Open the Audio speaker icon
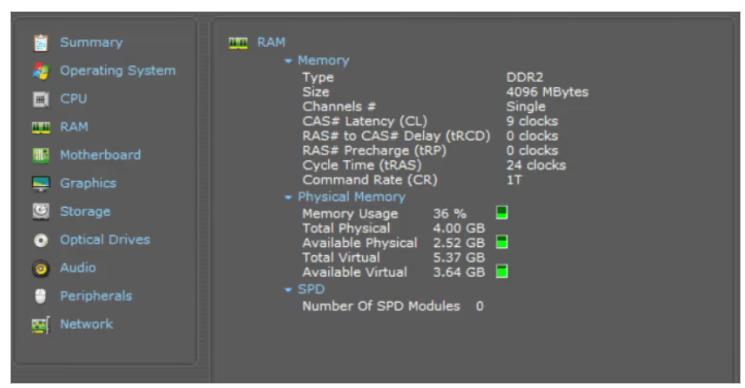Image resolution: width=745 pixels, height=388 pixels. pyautogui.click(x=41, y=268)
